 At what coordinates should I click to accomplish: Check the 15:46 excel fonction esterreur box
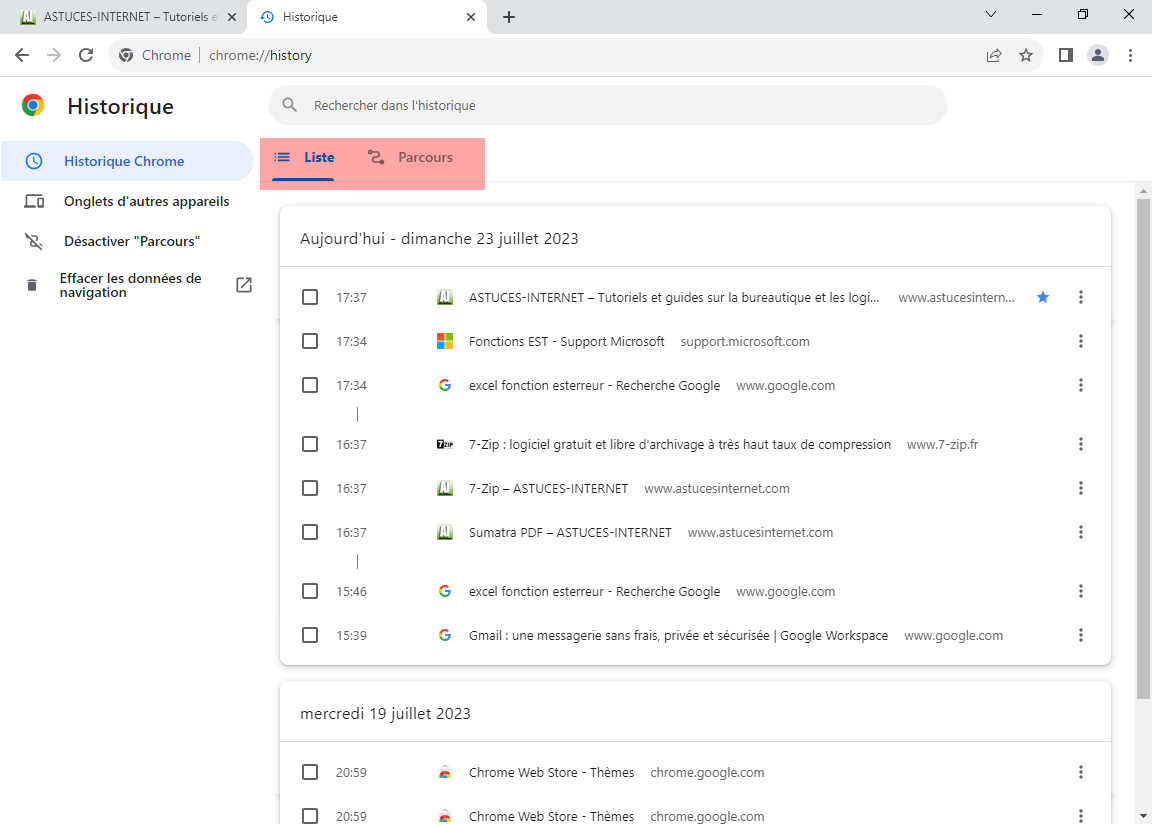[310, 591]
